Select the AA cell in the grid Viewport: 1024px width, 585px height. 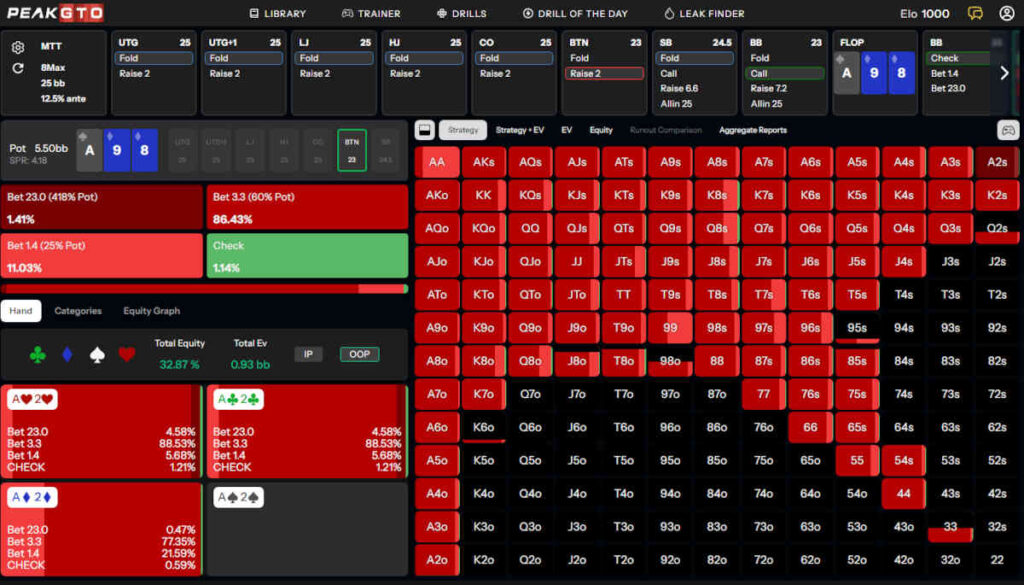pos(436,162)
